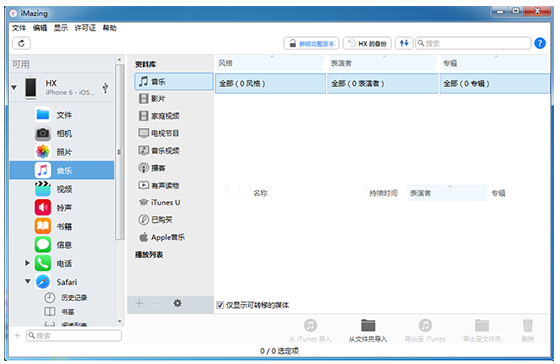This screenshot has height=364, width=560.
Task: Click sidebar scrollbar down arrow
Action: point(120,321)
